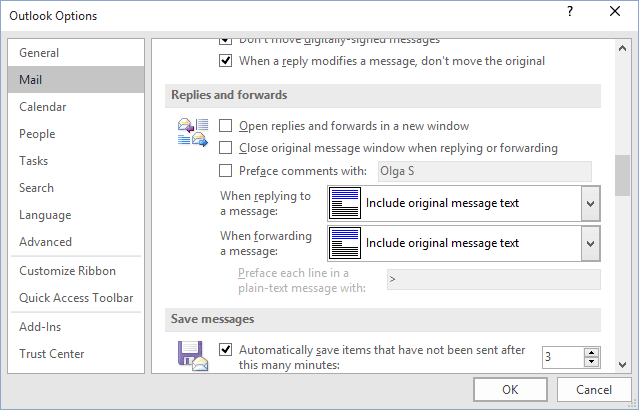Click the auto-save minutes value field
Screen dimensions: 639x410
[563, 357]
